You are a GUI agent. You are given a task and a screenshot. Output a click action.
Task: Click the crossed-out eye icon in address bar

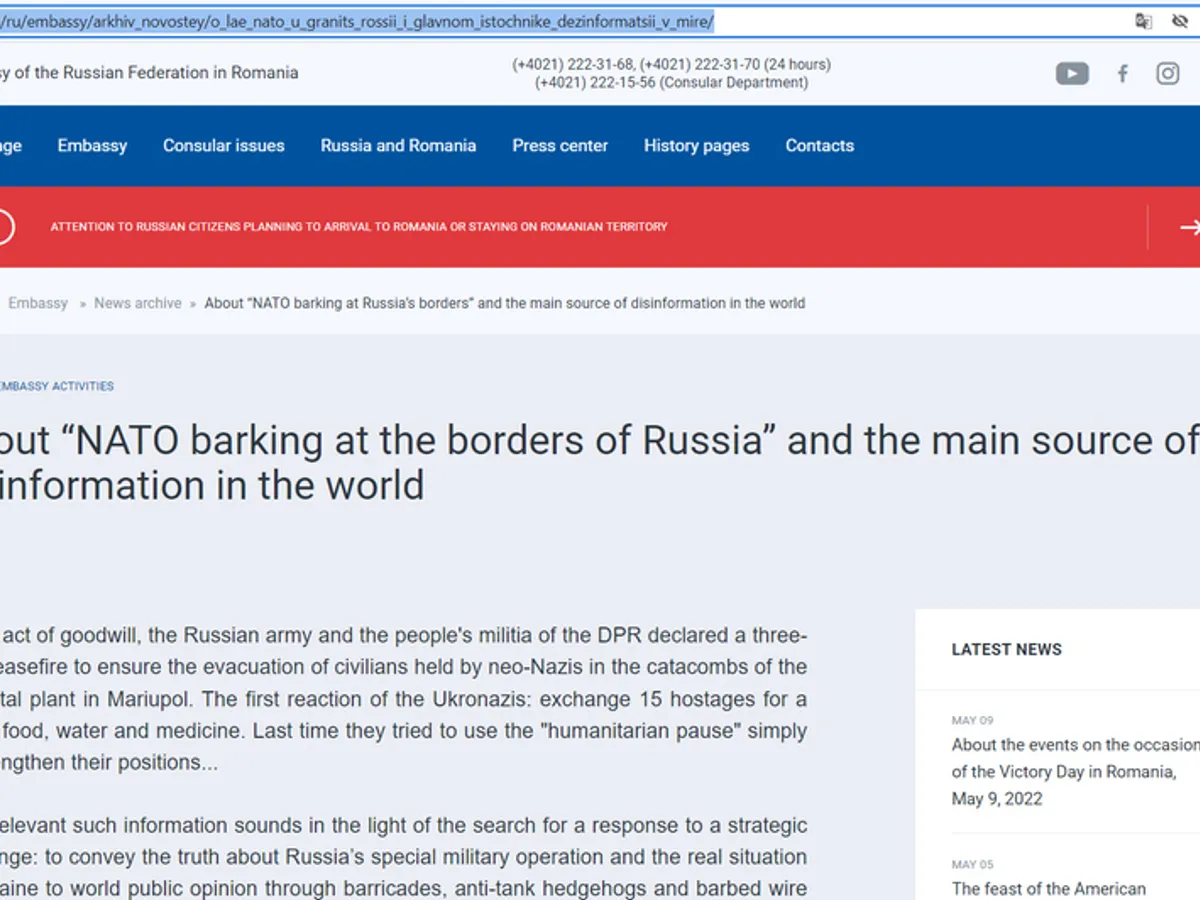pyautogui.click(x=1179, y=21)
